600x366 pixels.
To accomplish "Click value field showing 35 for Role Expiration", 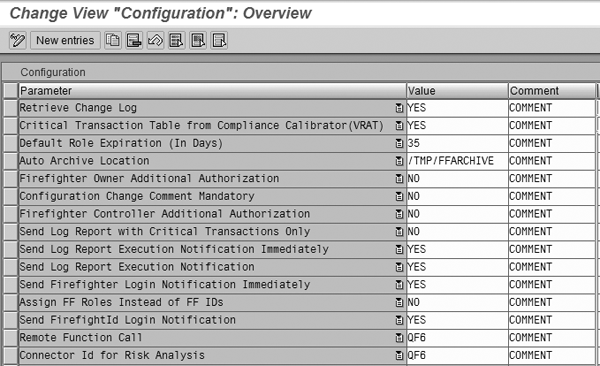I will pos(457,143).
